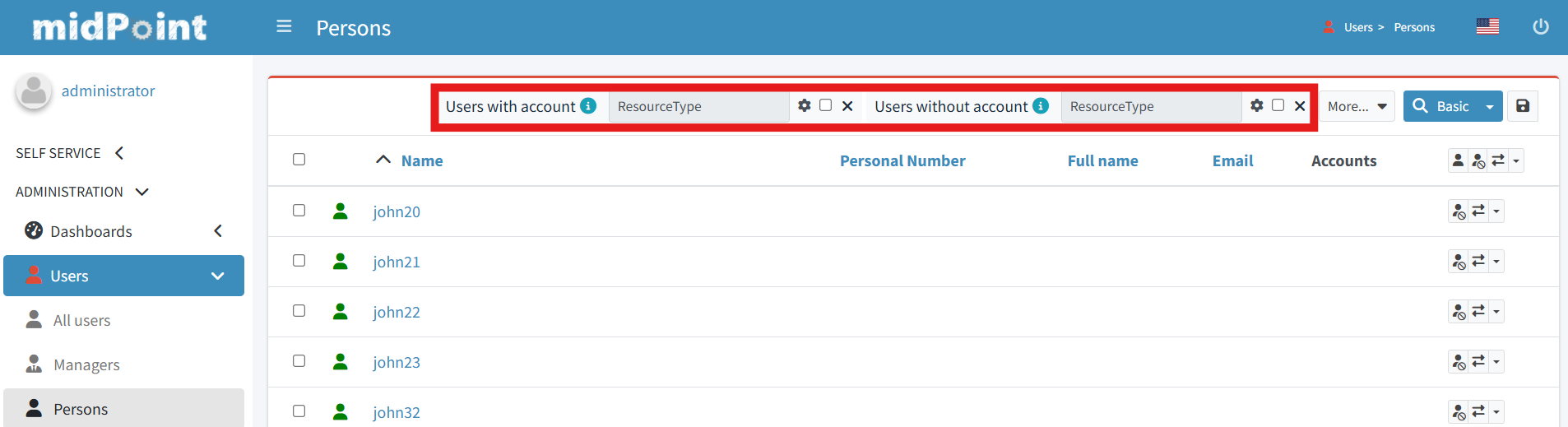Image resolution: width=1568 pixels, height=427 pixels.
Task: Click the hamburger menu toggle icon
Action: [x=284, y=27]
